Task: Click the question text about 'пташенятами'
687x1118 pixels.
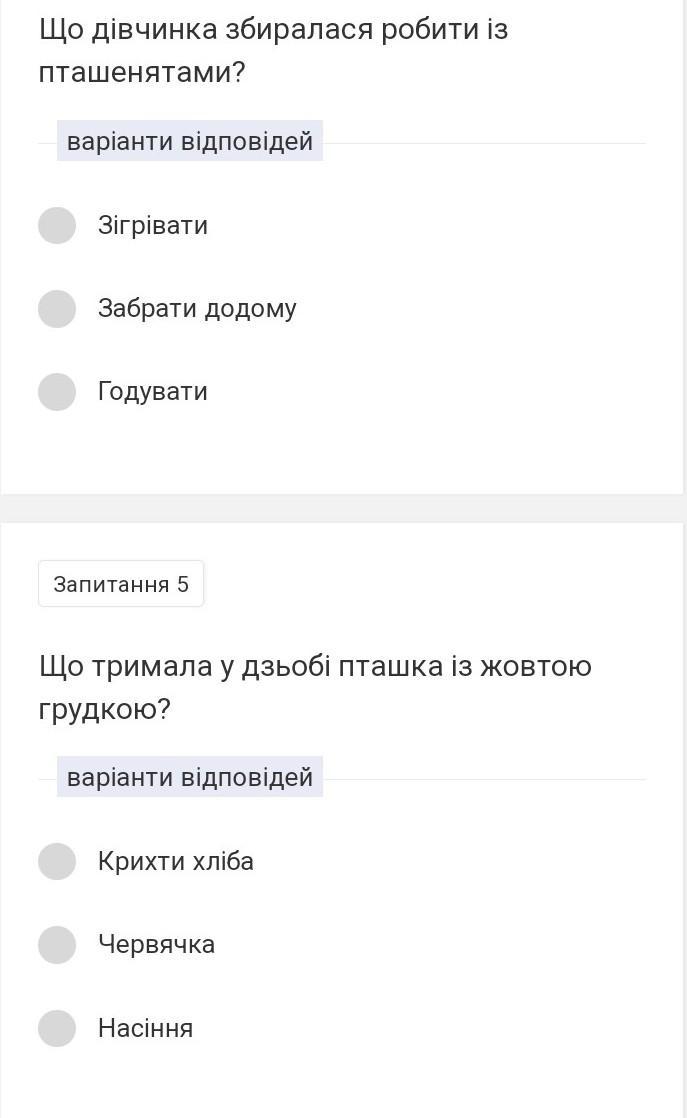Action: coord(273,51)
